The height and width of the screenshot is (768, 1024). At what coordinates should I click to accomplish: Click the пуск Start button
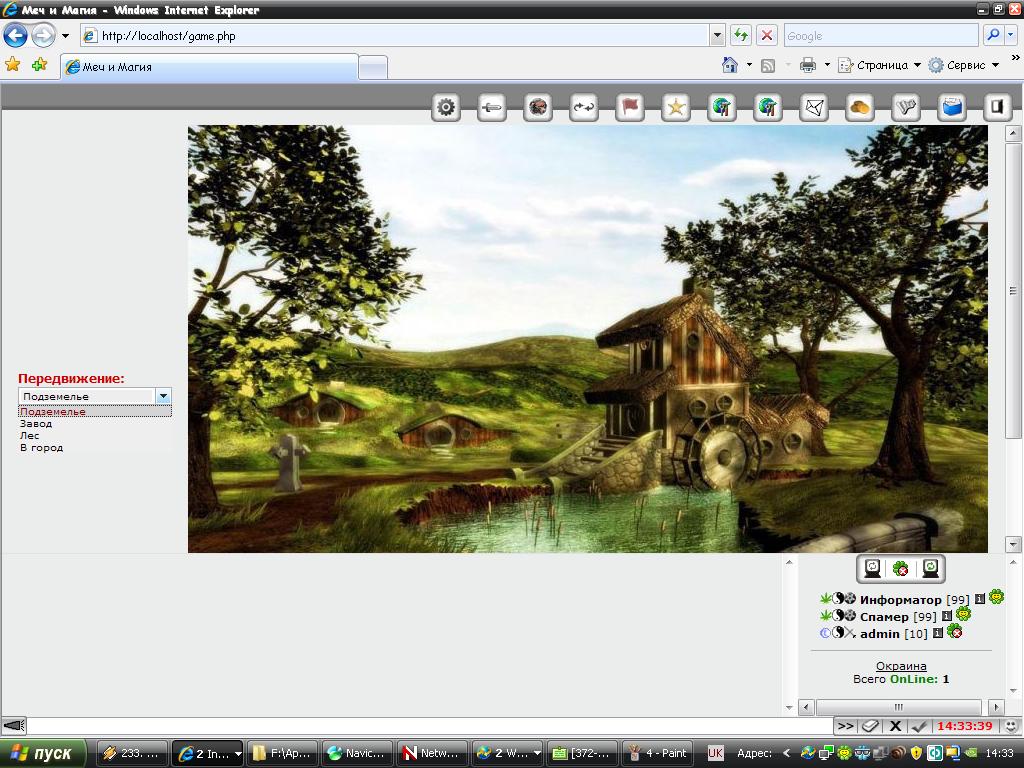click(x=43, y=754)
